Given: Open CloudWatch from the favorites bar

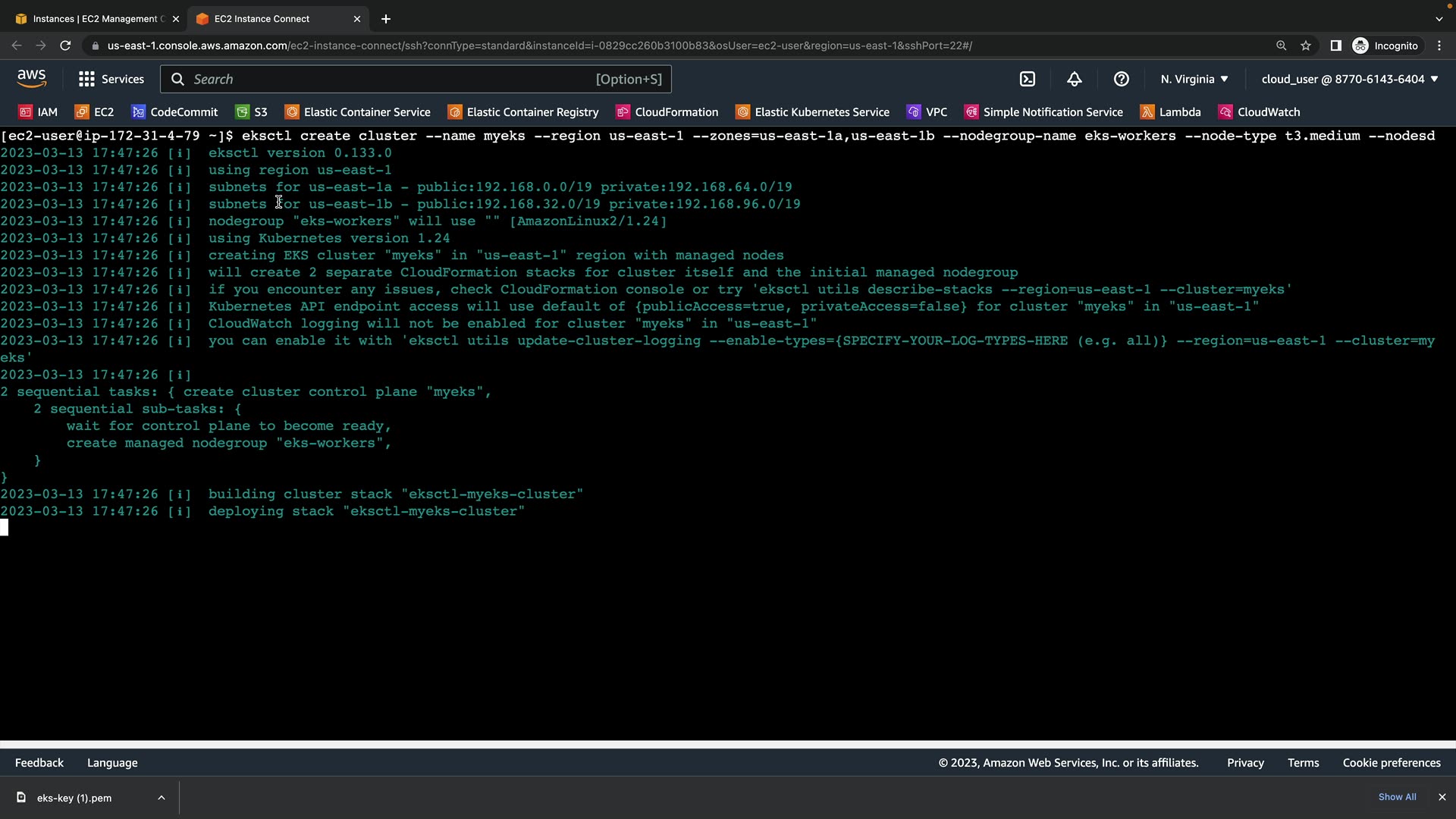Looking at the screenshot, I should tap(1259, 112).
